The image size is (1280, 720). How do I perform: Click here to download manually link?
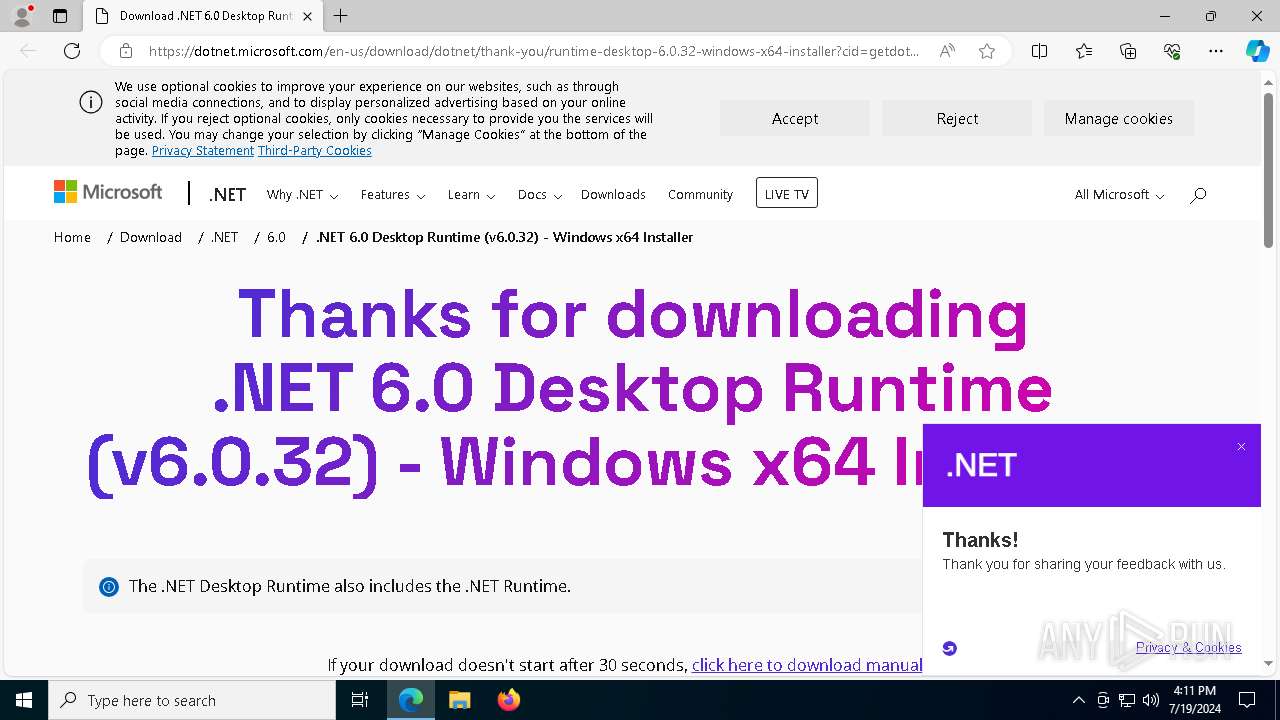[807, 665]
